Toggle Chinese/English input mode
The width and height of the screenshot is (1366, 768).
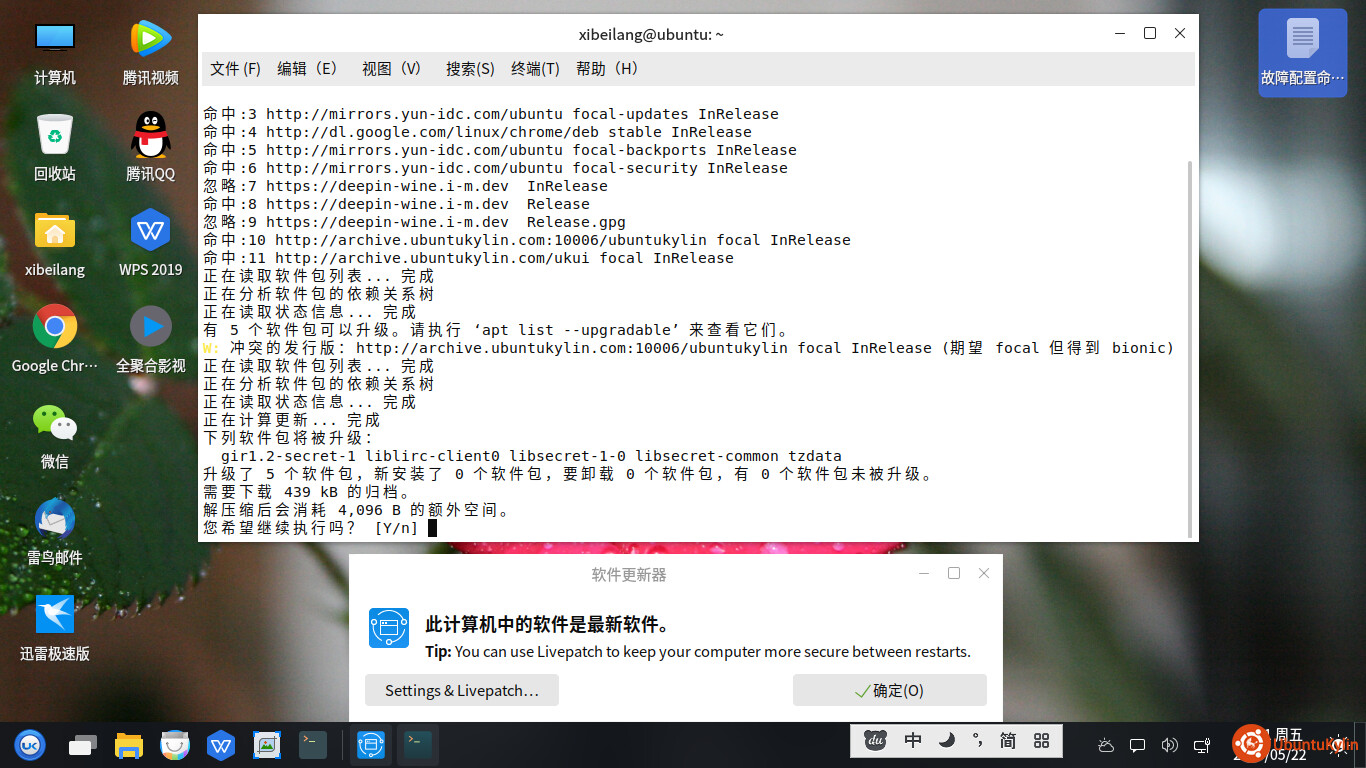(912, 741)
